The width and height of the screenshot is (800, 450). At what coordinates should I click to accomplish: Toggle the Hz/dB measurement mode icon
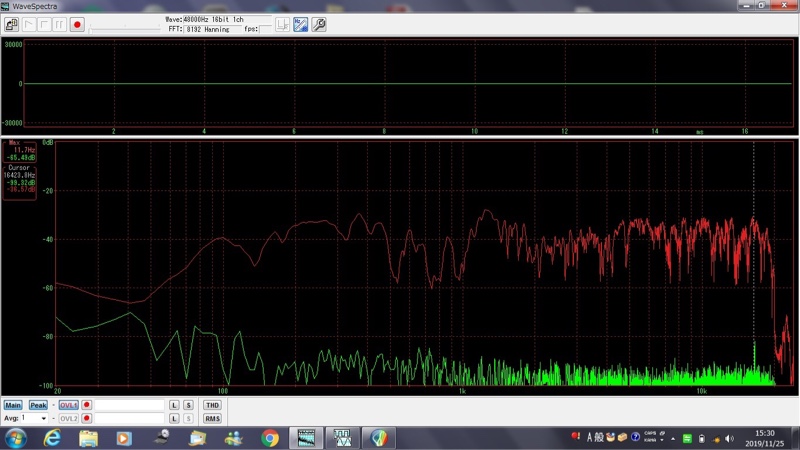pyautogui.click(x=301, y=24)
